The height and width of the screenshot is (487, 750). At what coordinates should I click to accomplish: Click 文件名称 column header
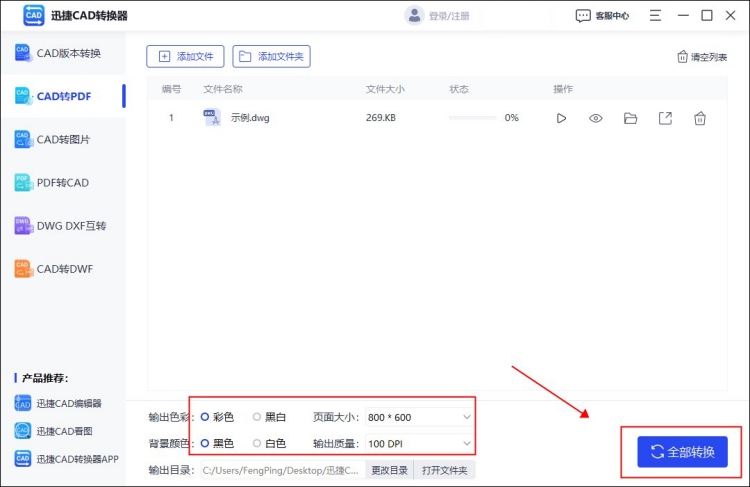click(223, 89)
